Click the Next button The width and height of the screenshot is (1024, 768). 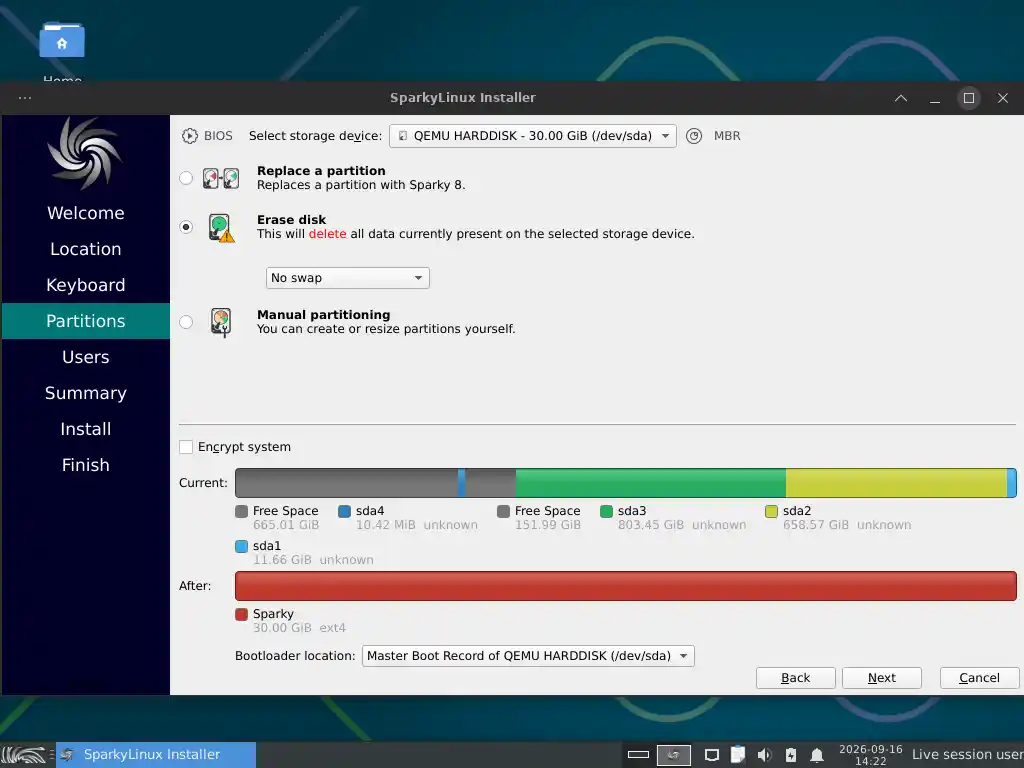882,678
